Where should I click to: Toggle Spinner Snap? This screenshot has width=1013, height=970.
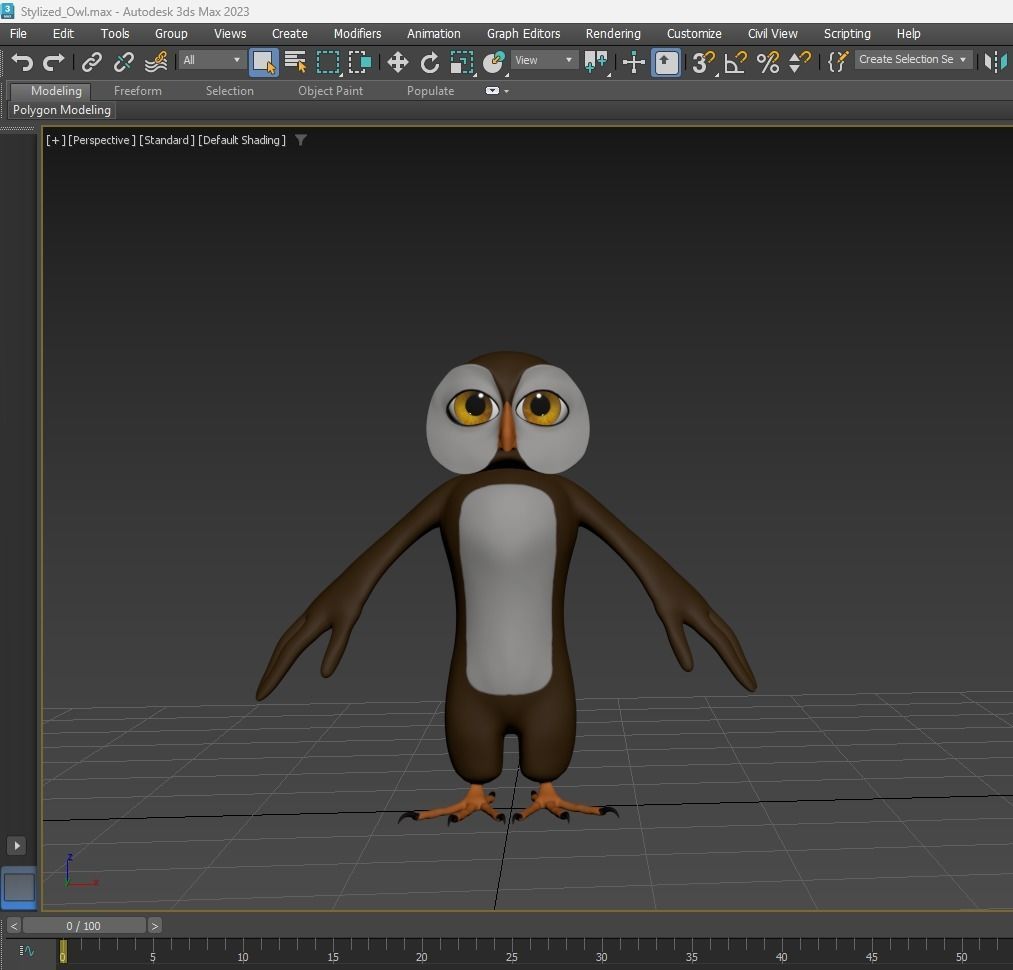coord(800,62)
